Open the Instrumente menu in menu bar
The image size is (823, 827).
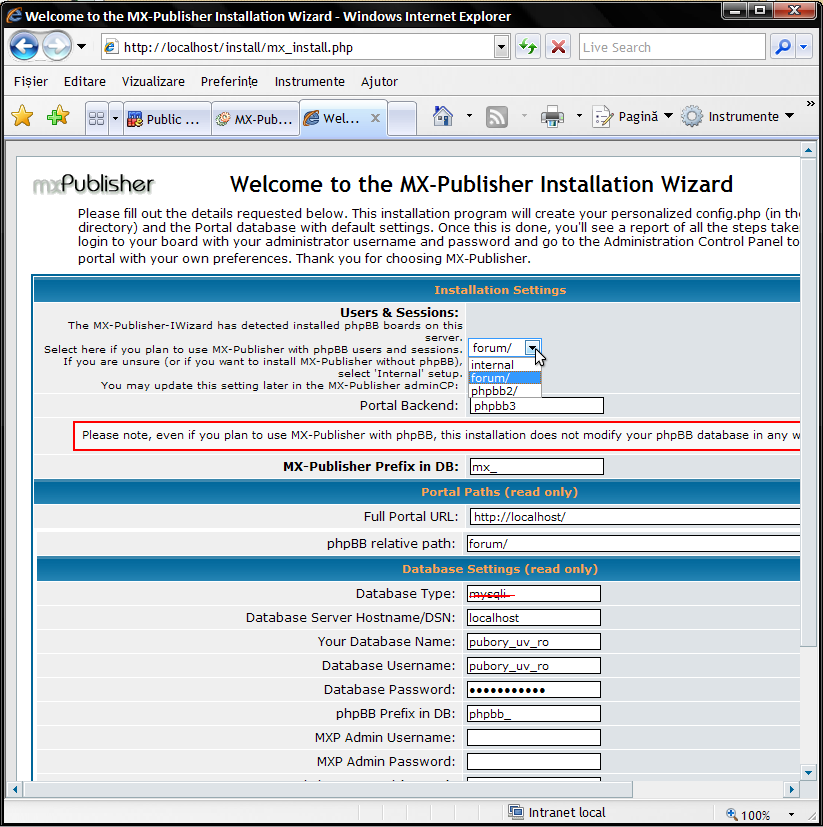click(x=309, y=81)
